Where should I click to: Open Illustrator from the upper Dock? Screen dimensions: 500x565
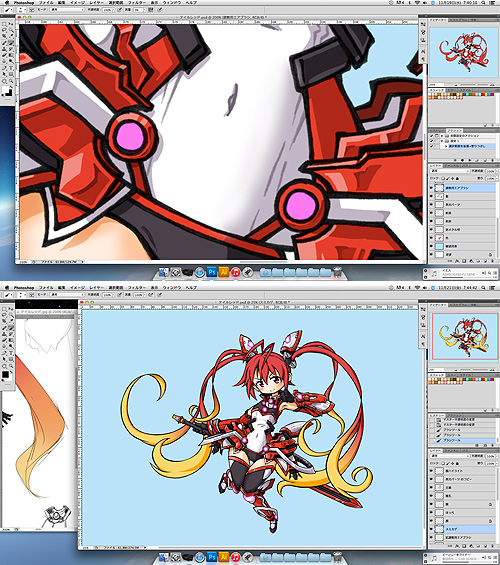pyautogui.click(x=224, y=272)
